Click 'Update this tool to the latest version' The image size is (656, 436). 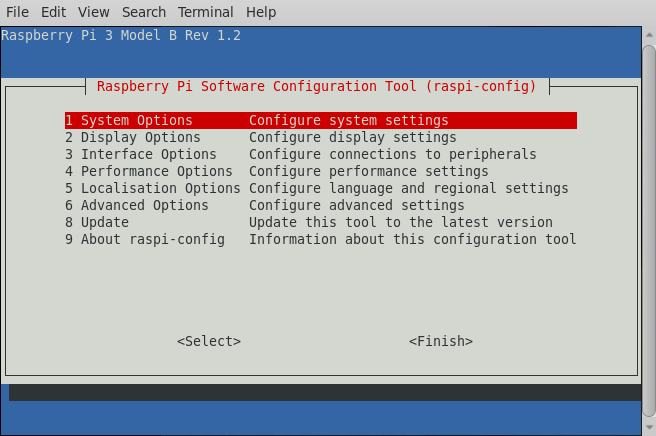pos(401,223)
